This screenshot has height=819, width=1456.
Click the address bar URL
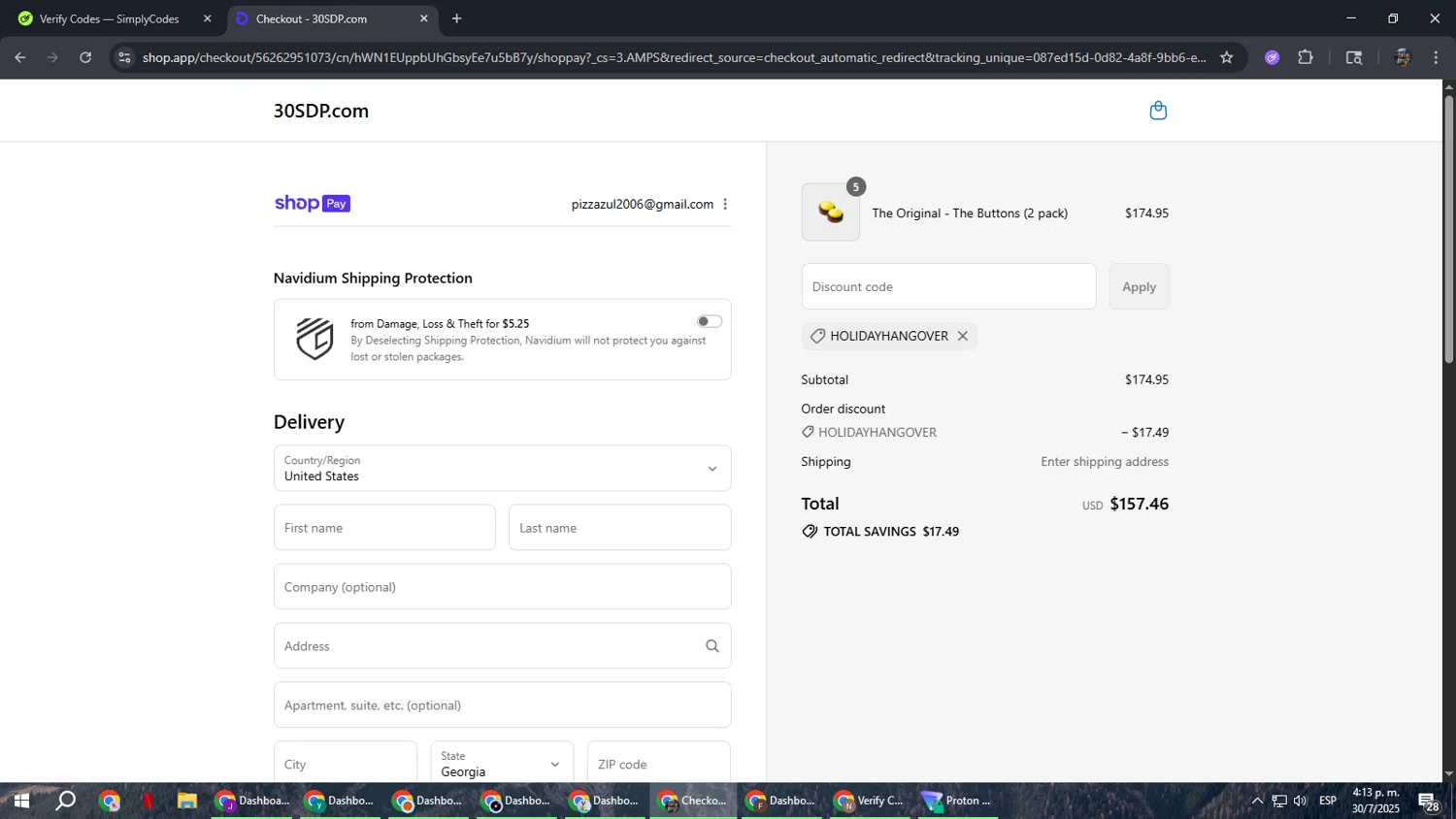[674, 57]
